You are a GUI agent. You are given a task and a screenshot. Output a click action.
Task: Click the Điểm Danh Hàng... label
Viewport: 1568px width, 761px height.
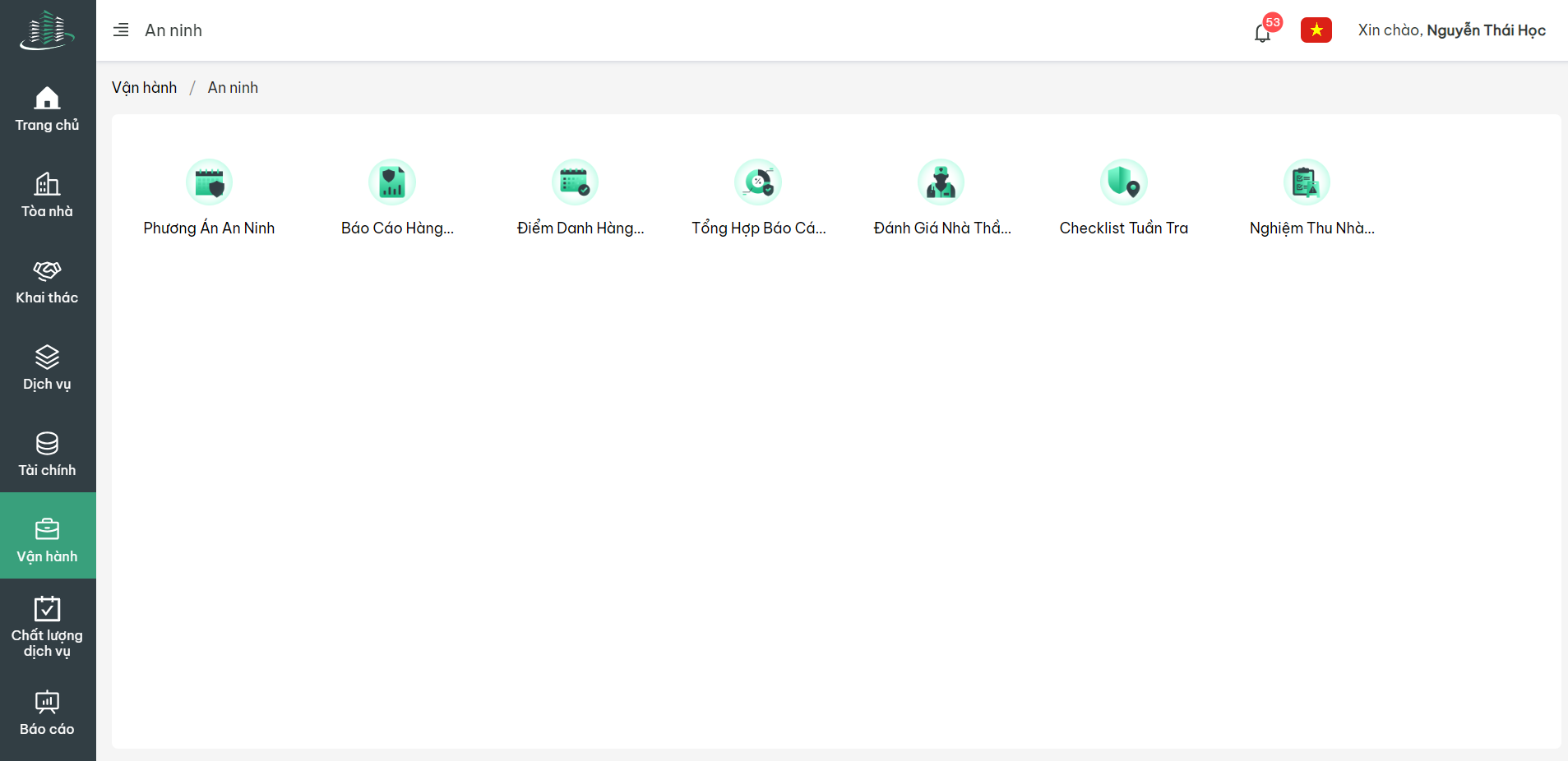[x=580, y=228]
